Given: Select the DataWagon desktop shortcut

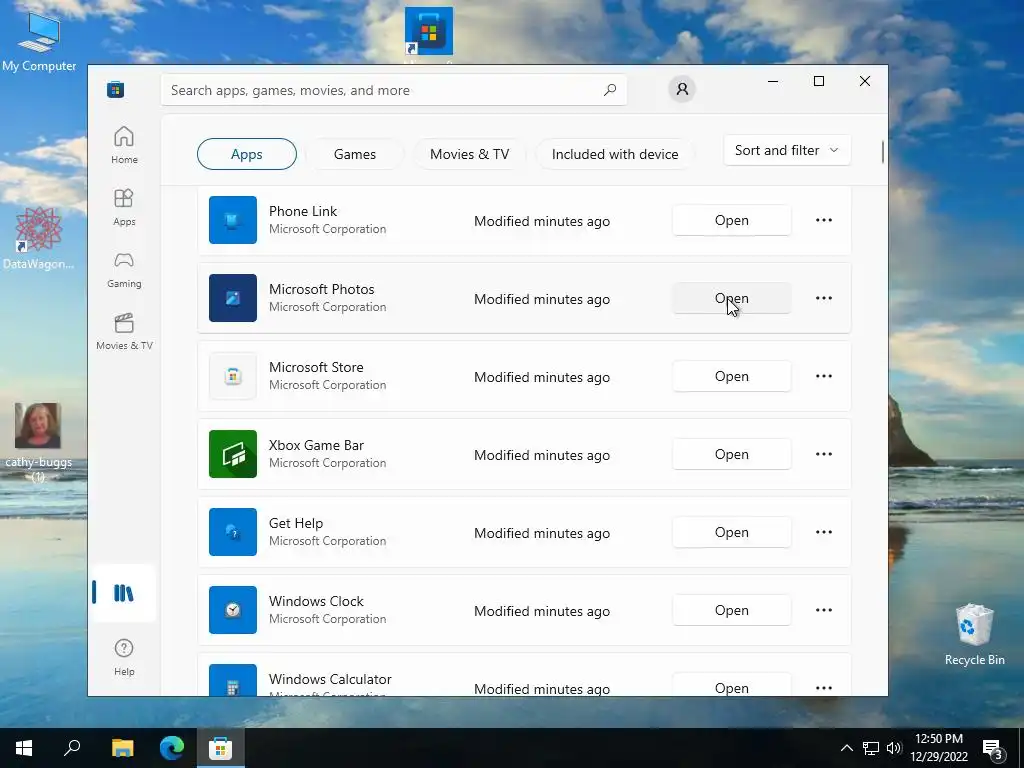Looking at the screenshot, I should (x=38, y=238).
